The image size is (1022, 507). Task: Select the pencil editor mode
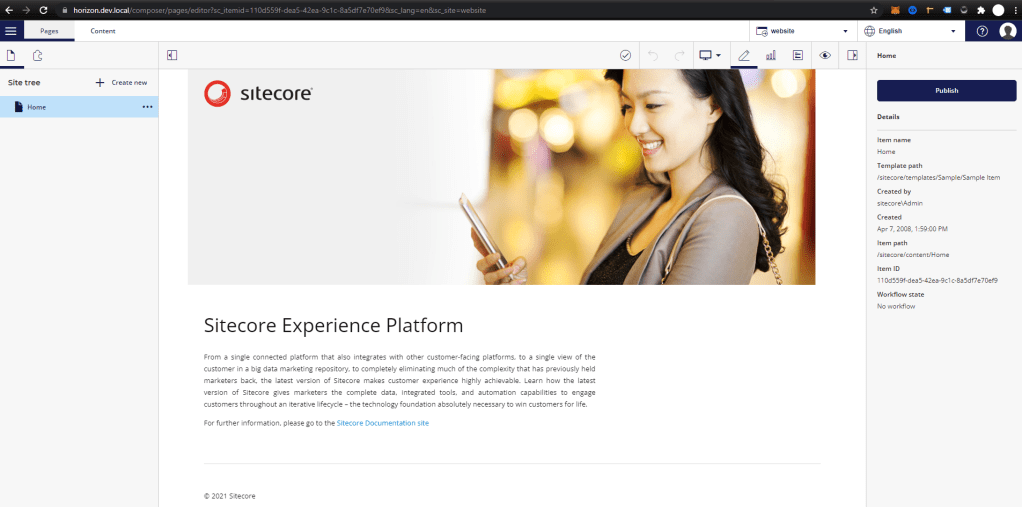pyautogui.click(x=744, y=55)
